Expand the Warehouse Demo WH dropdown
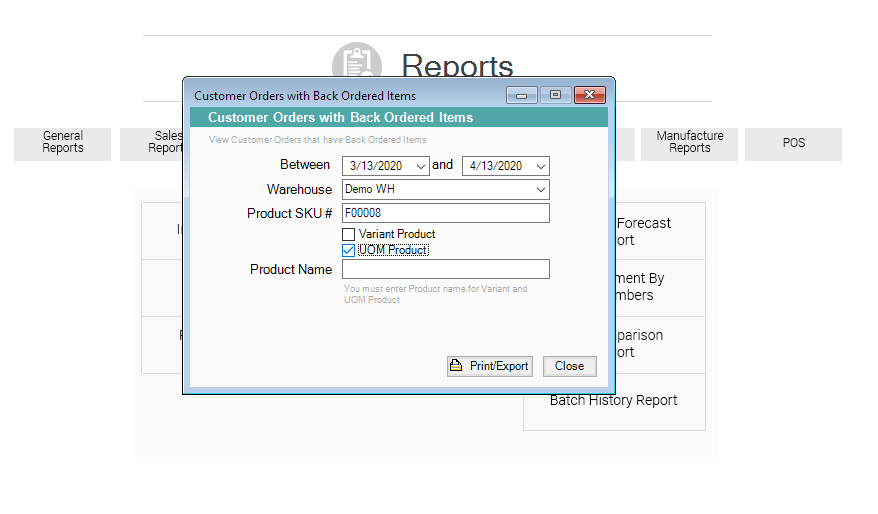The image size is (878, 514). pyautogui.click(x=540, y=189)
